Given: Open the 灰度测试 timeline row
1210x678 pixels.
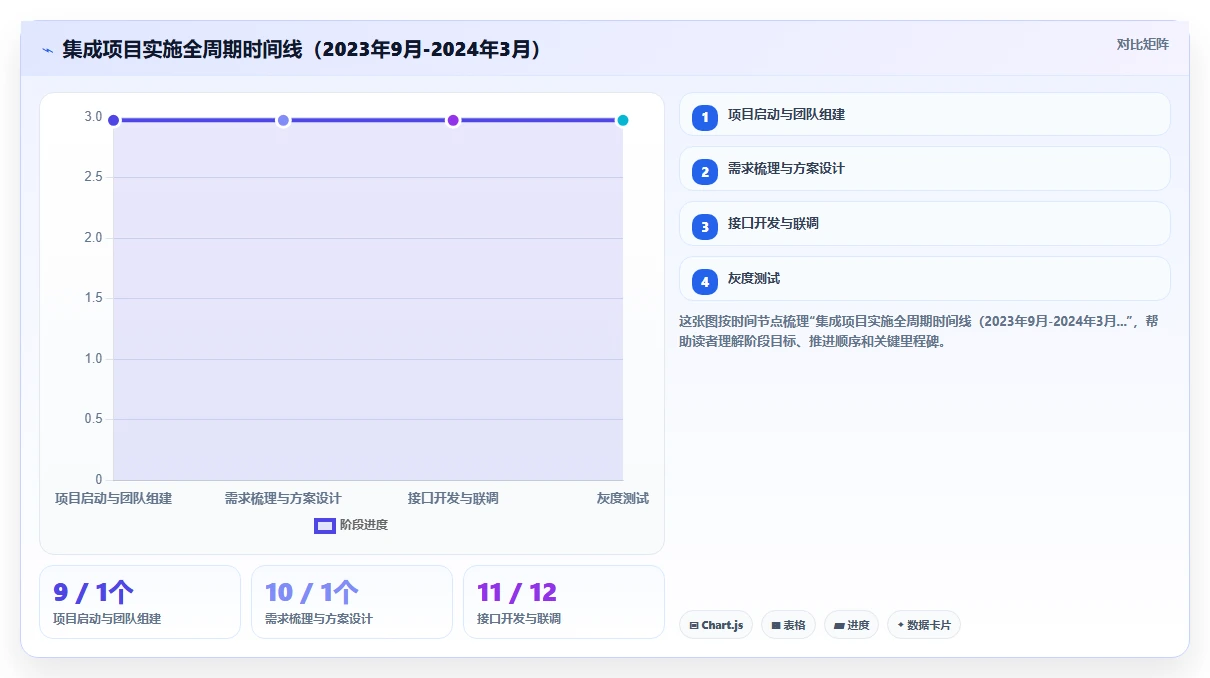Looking at the screenshot, I should pyautogui.click(x=924, y=279).
